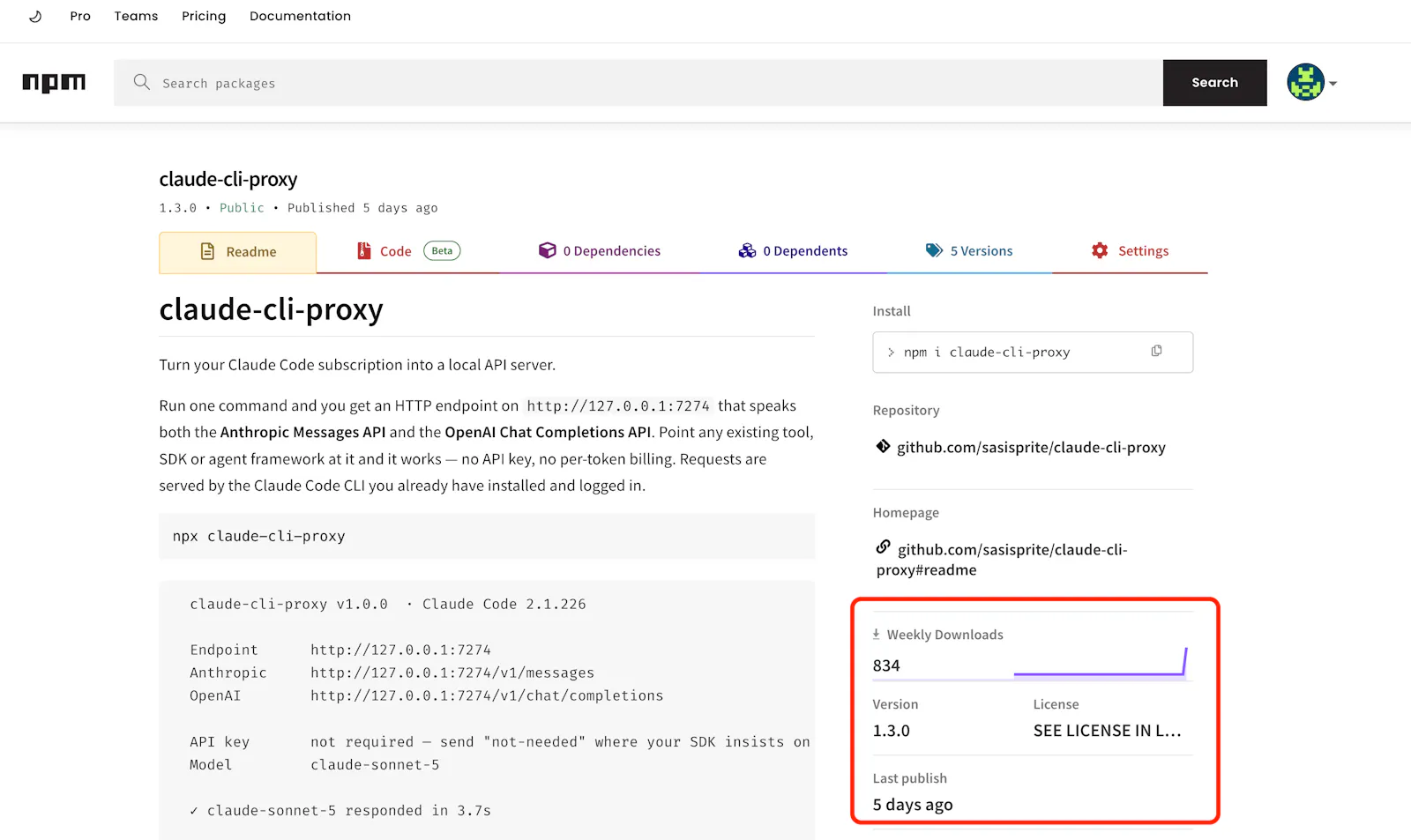Click the sidebar Version value 1.3.0
The width and height of the screenshot is (1411, 840).
[891, 731]
